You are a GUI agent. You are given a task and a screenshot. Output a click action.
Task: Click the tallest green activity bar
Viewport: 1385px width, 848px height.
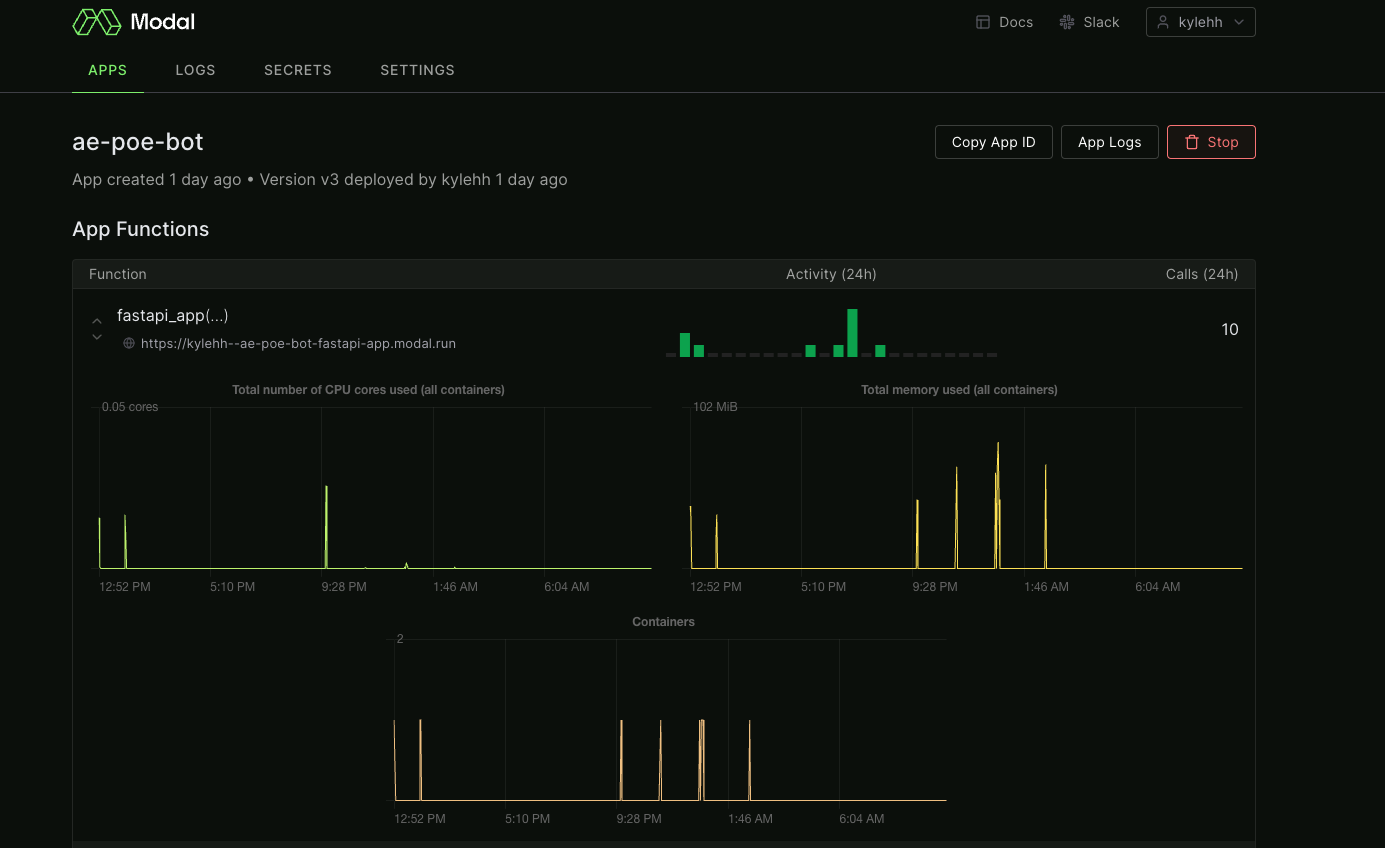[852, 333]
